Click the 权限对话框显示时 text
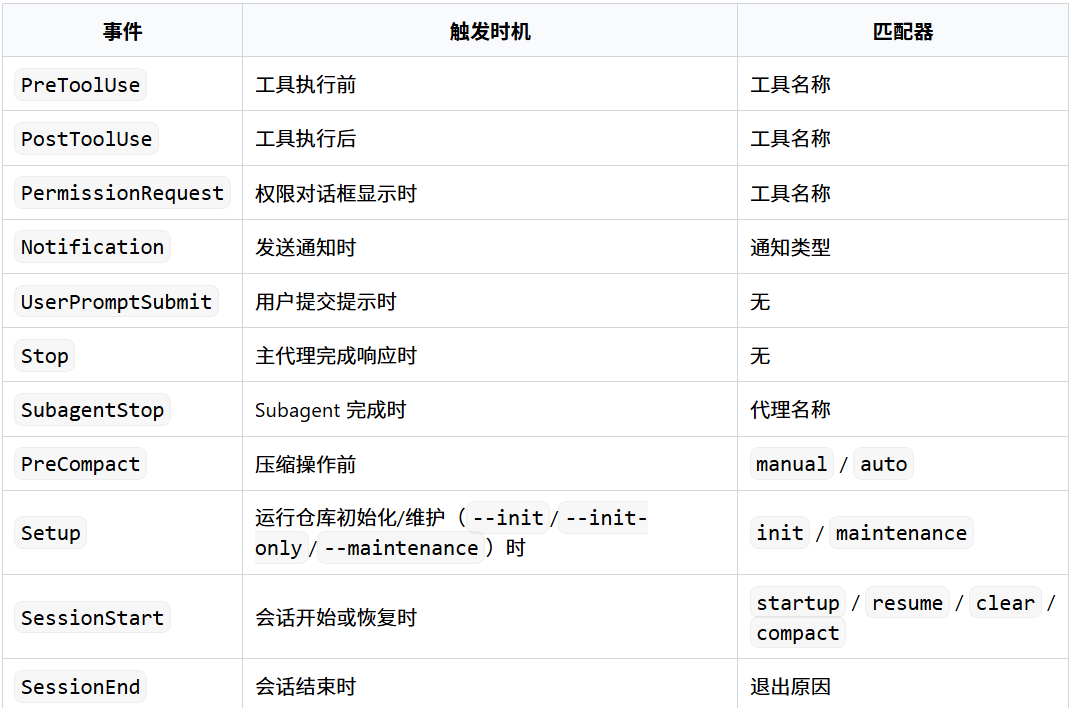 point(336,193)
